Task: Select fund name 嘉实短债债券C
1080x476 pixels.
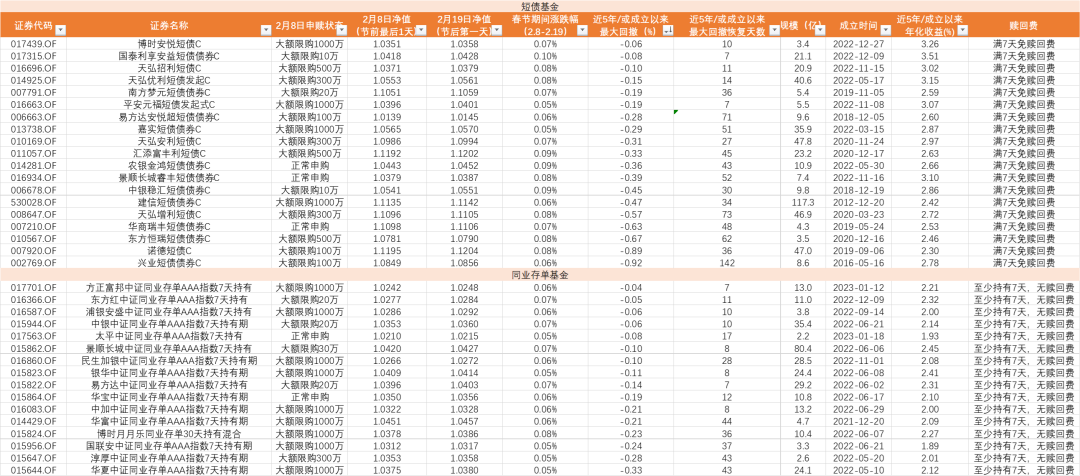Action: (169, 129)
